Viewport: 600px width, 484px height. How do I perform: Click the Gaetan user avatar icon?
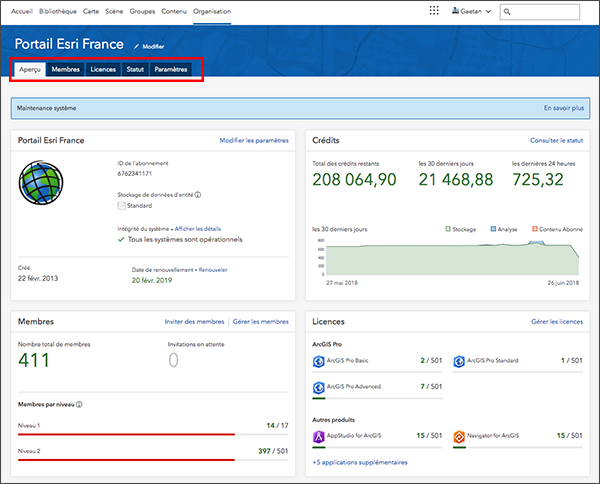455,11
